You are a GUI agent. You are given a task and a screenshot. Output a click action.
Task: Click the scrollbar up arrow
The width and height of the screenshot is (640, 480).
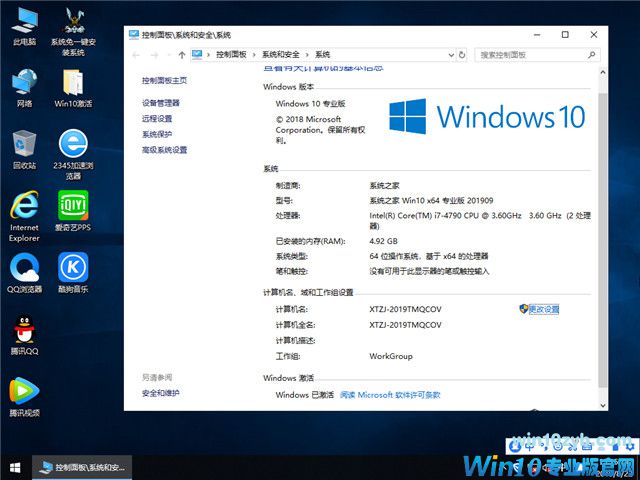(x=602, y=72)
